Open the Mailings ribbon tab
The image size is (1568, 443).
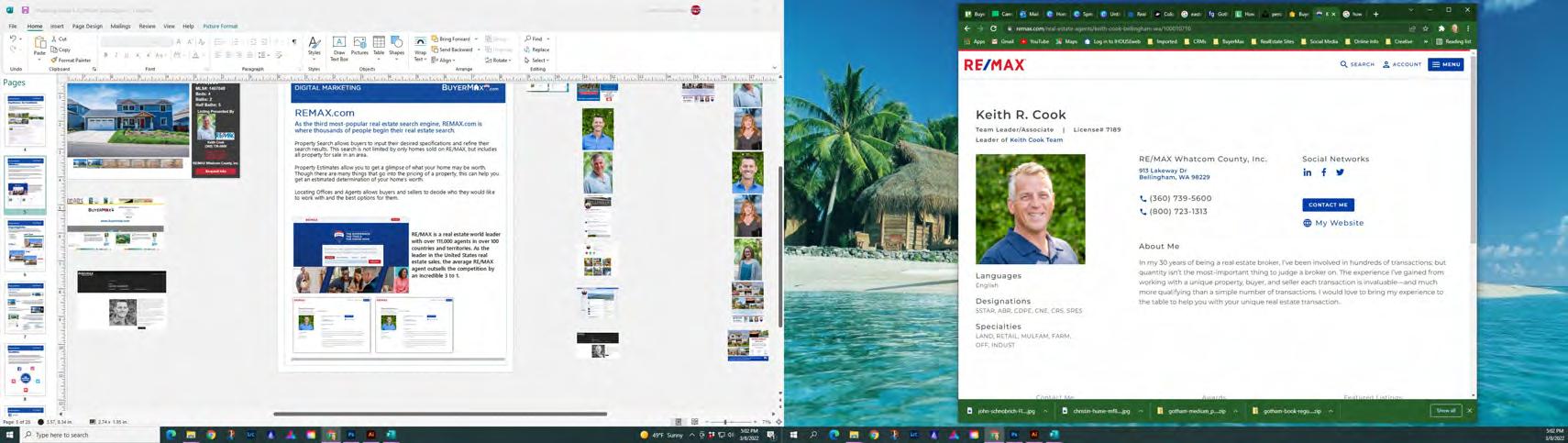pyautogui.click(x=120, y=27)
